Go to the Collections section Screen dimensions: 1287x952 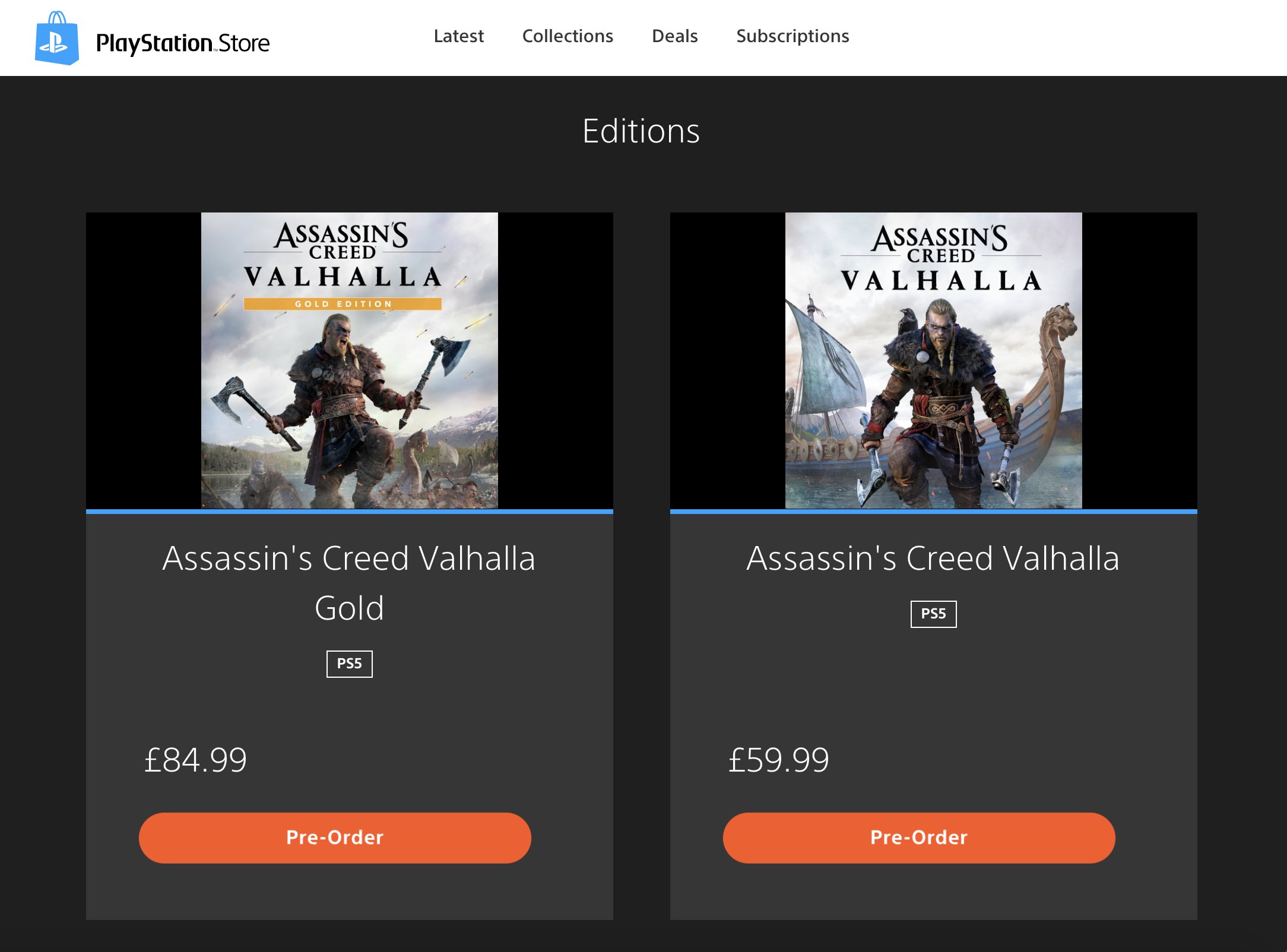point(568,36)
